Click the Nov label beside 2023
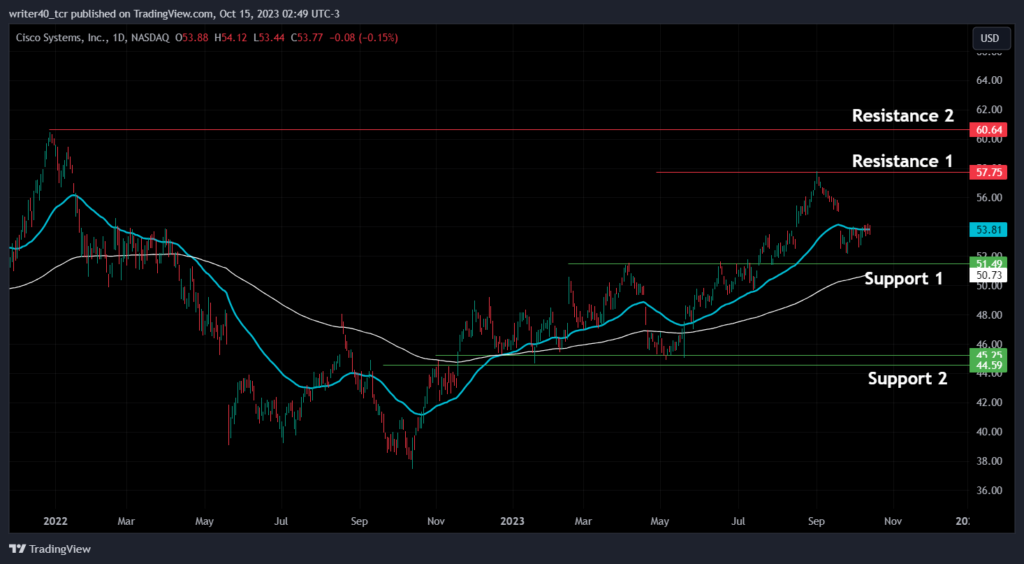1024x564 pixels. coord(436,521)
